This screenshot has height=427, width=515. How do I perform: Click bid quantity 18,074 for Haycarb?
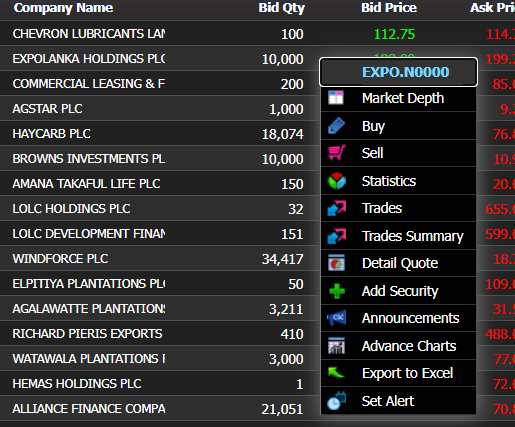pos(283,134)
